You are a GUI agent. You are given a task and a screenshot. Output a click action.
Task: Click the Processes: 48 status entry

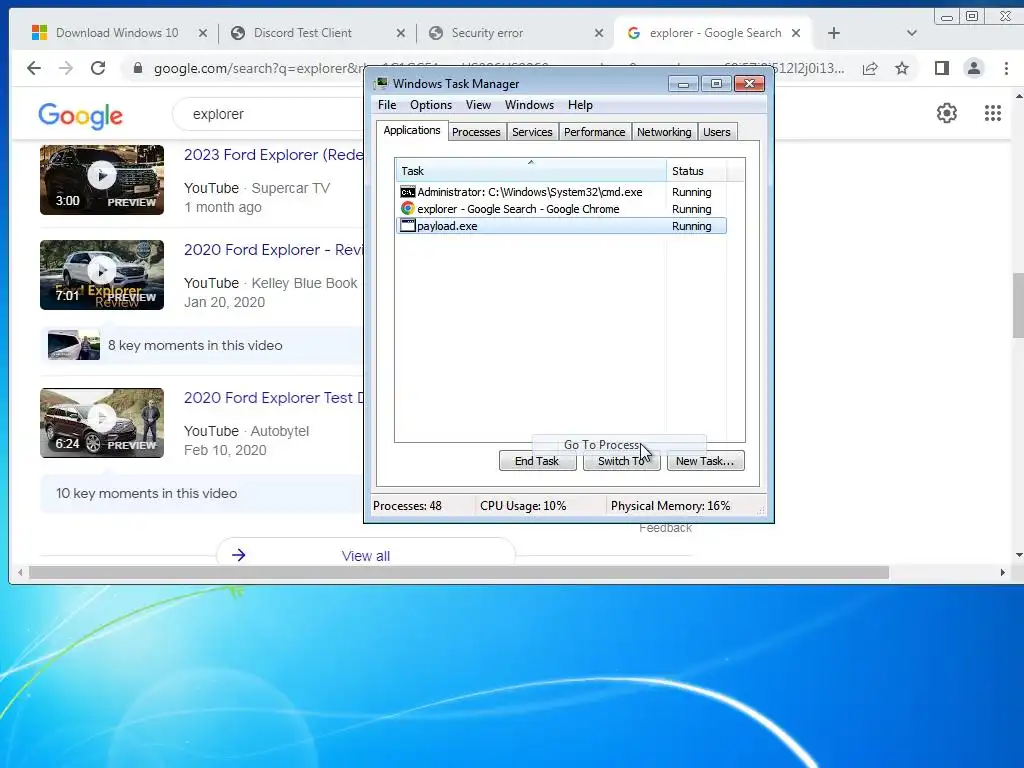pos(408,506)
